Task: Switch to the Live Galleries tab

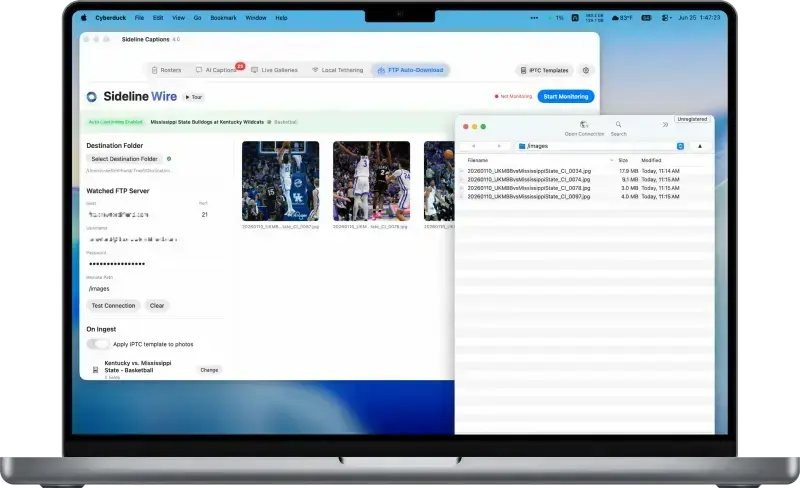Action: click(x=274, y=70)
